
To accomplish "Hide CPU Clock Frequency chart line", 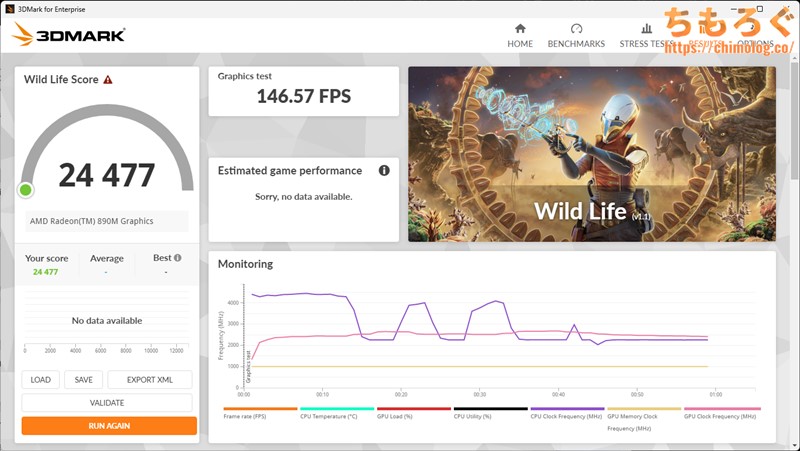I will 567,415.
